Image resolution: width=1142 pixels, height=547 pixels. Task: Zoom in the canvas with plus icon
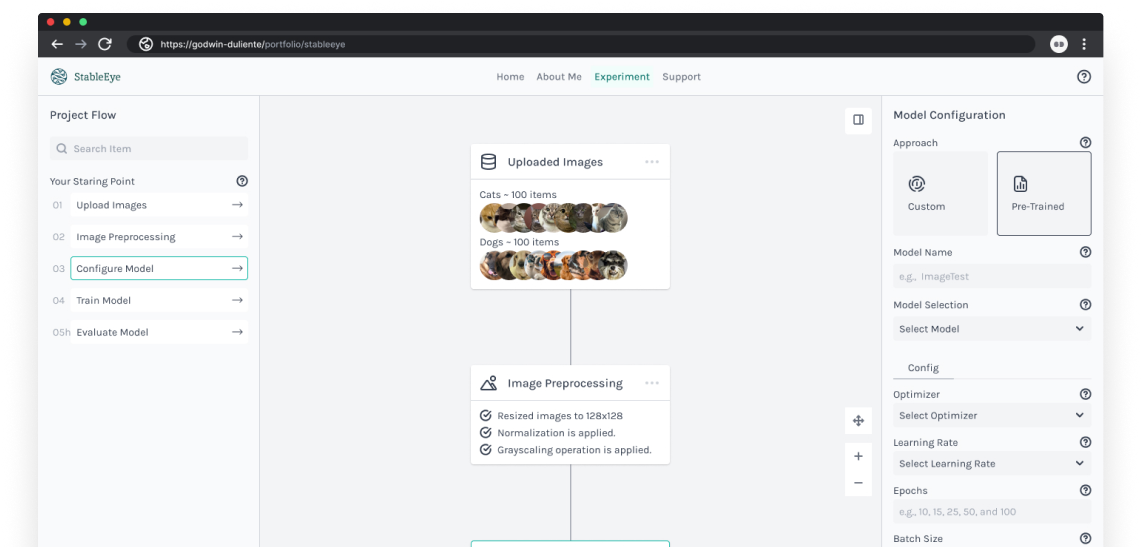[x=858, y=456]
